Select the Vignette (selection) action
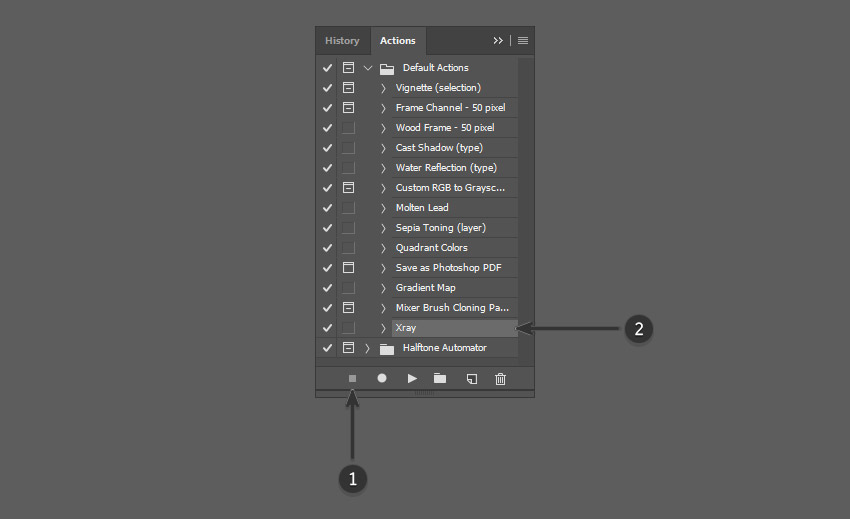Screen dimensions: 850x519 pos(438,88)
